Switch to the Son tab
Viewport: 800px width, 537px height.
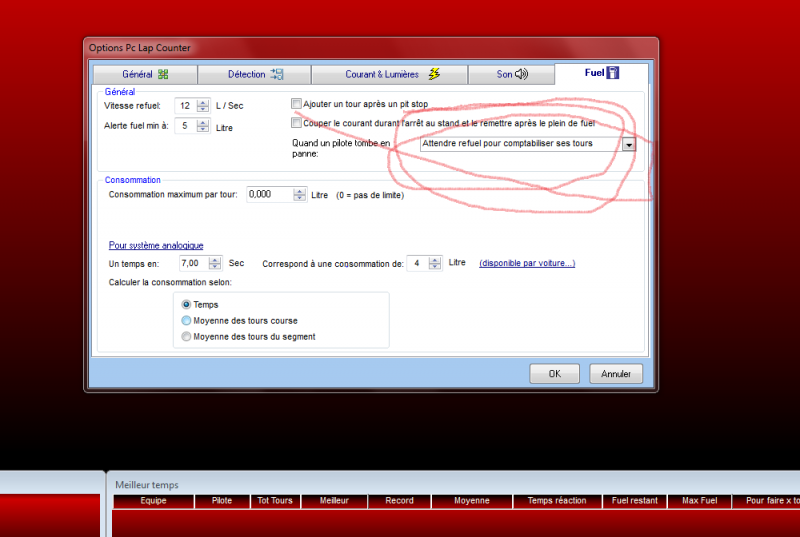coord(511,74)
